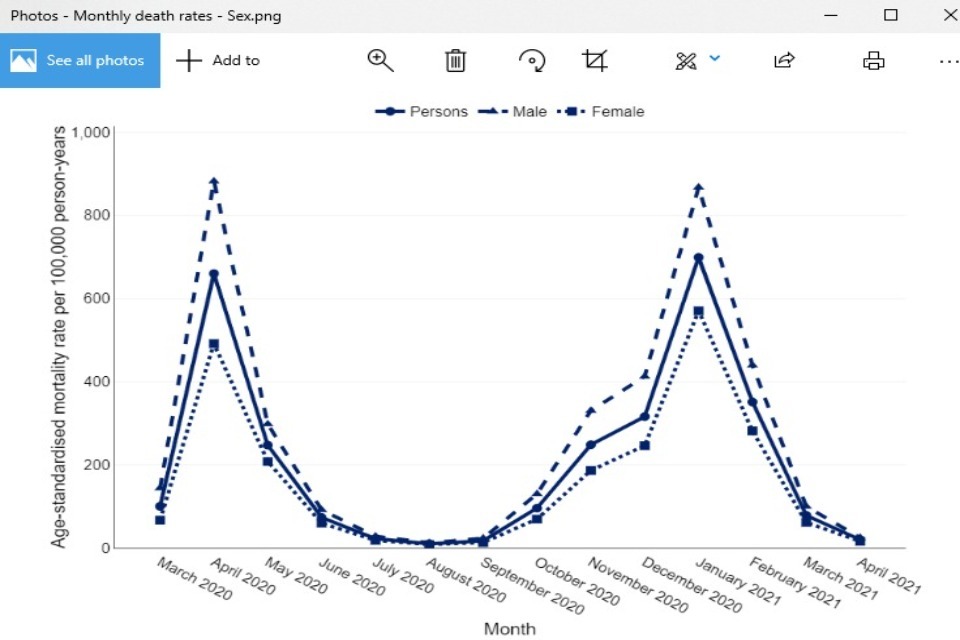Image resolution: width=960 pixels, height=640 pixels.
Task: Open the Crop tool
Action: pyautogui.click(x=595, y=60)
